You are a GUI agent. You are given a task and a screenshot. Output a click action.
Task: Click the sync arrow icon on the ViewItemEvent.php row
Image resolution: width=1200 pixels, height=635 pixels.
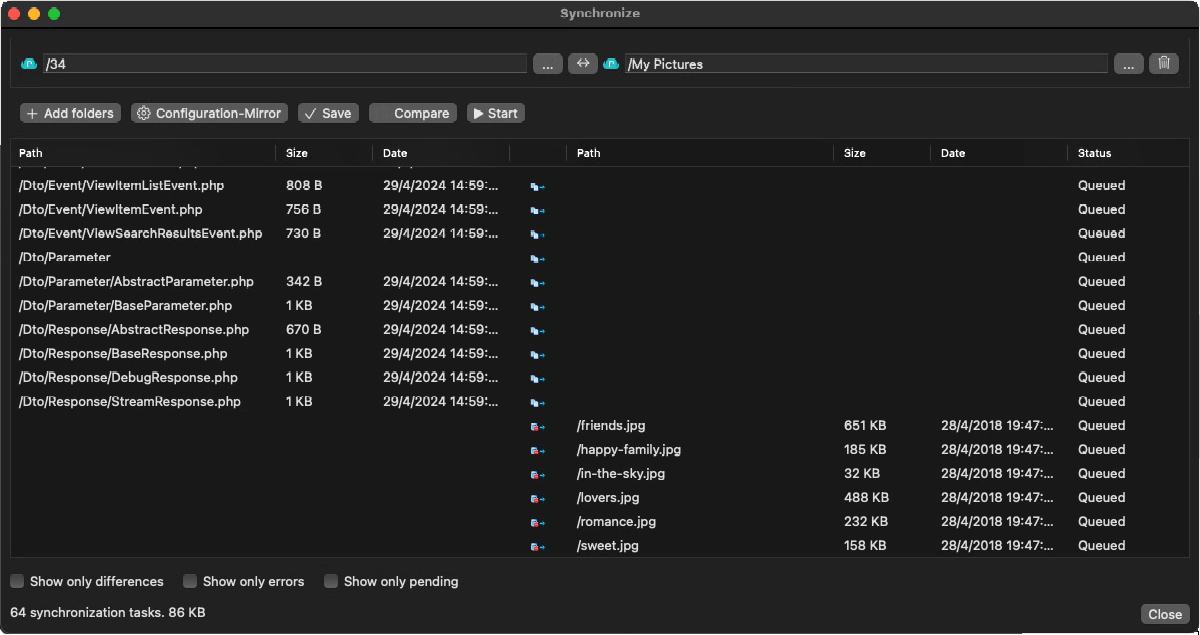click(536, 209)
